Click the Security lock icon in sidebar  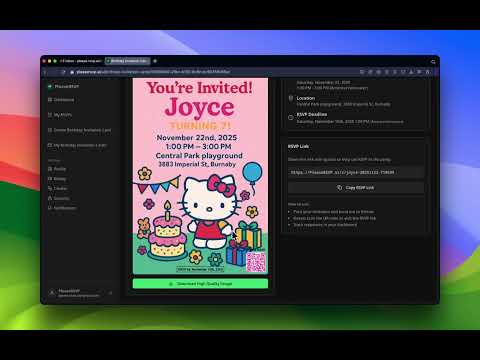(x=50, y=198)
